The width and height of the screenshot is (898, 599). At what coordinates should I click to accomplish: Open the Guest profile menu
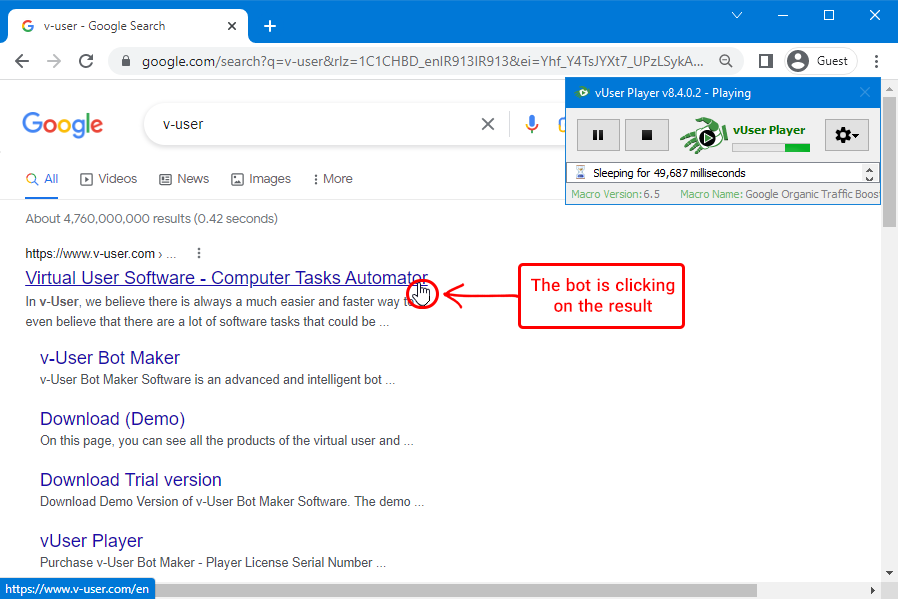(x=820, y=61)
